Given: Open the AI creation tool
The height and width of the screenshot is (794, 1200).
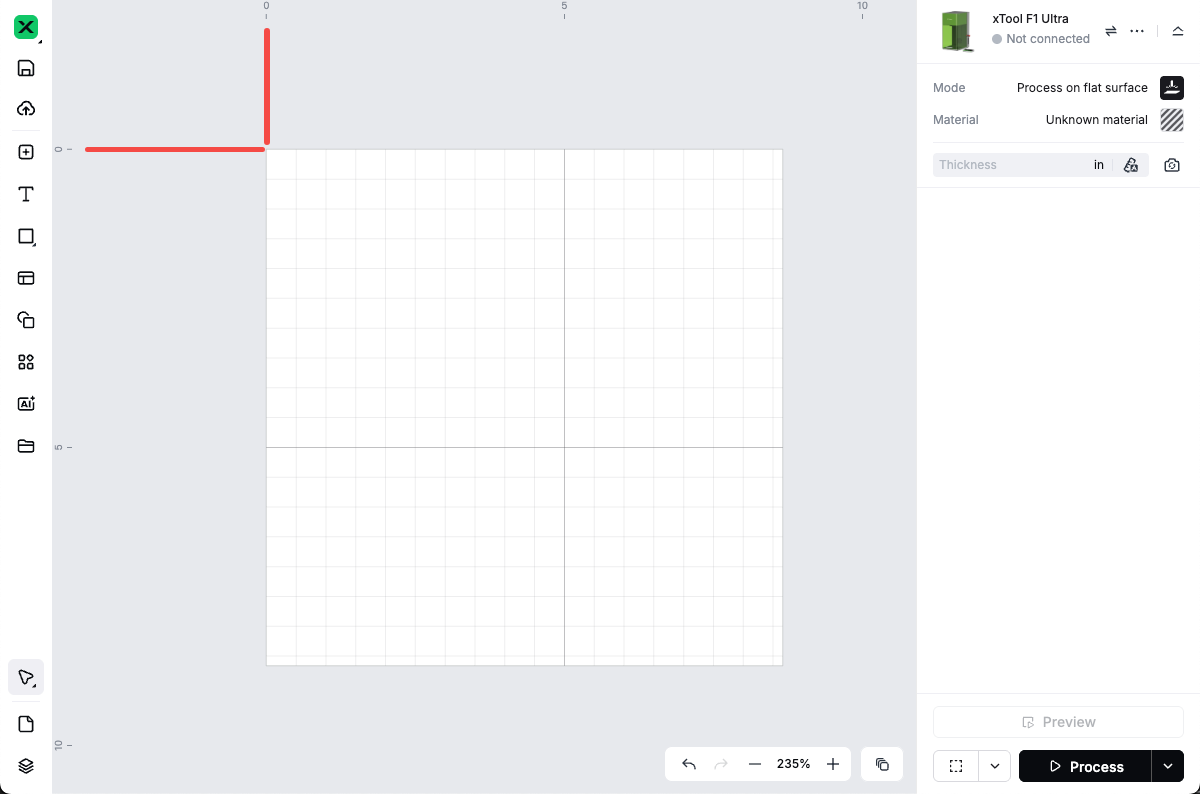Looking at the screenshot, I should tap(26, 404).
